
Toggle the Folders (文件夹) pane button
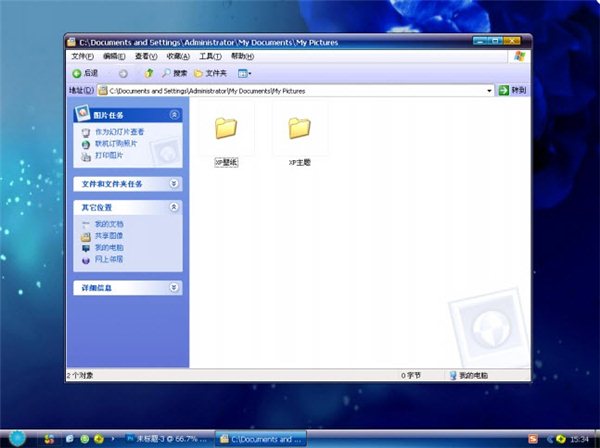[x=210, y=73]
